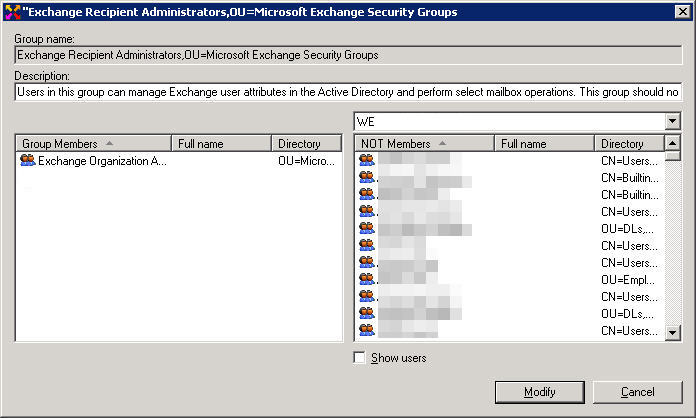Click the Cancel button
Screen dimensions: 696x418
[637, 392]
